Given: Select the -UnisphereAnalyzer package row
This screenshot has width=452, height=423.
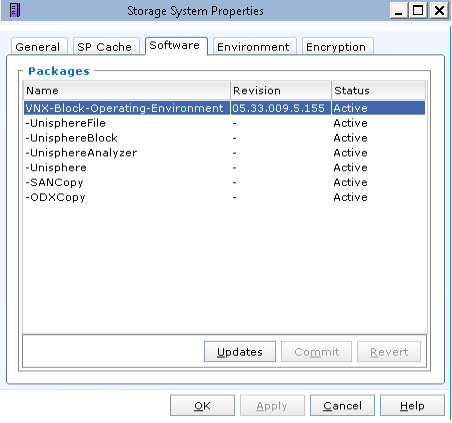Looking at the screenshot, I should pyautogui.click(x=224, y=153).
